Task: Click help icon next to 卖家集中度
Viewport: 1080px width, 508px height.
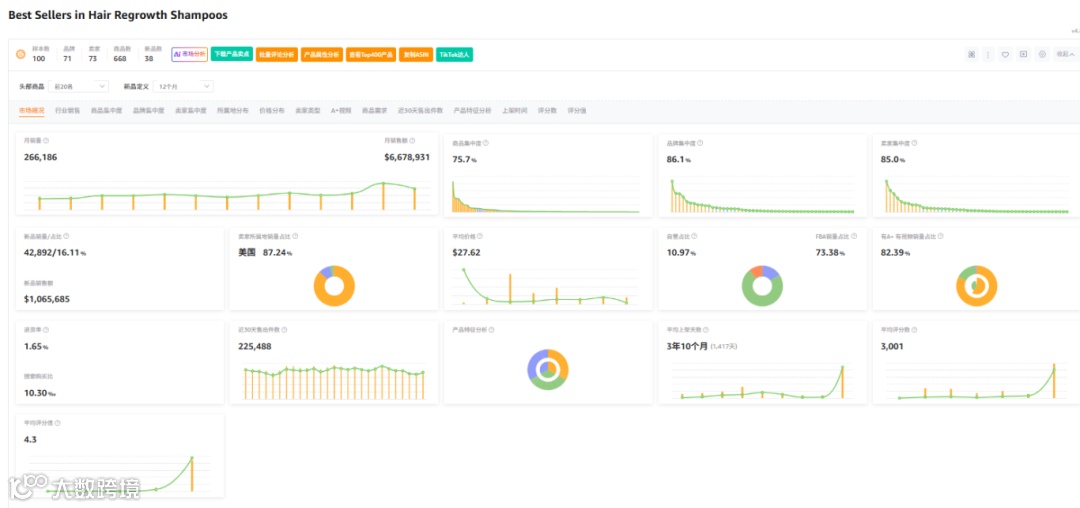Action: click(x=915, y=143)
